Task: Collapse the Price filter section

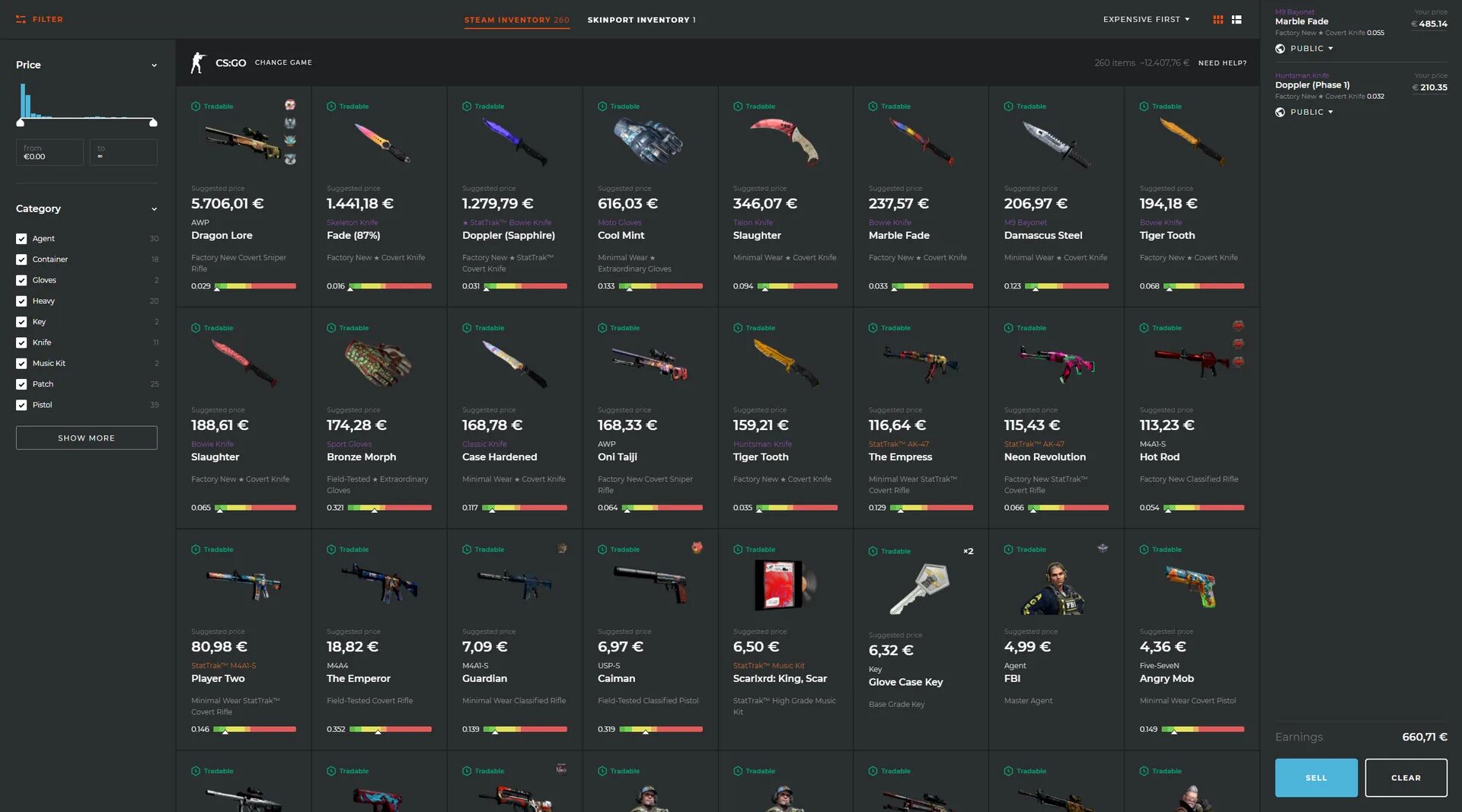Action: (x=154, y=65)
